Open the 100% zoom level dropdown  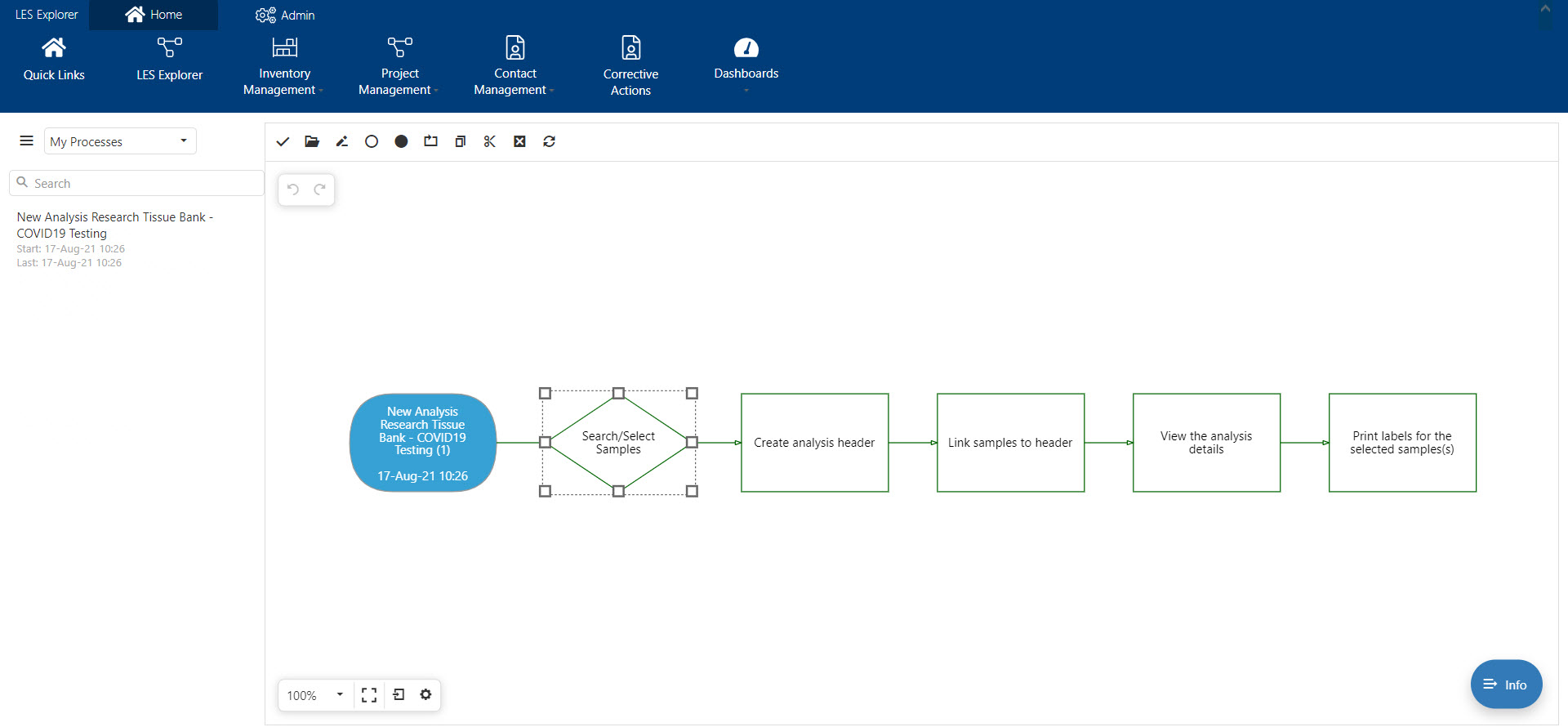coord(315,695)
